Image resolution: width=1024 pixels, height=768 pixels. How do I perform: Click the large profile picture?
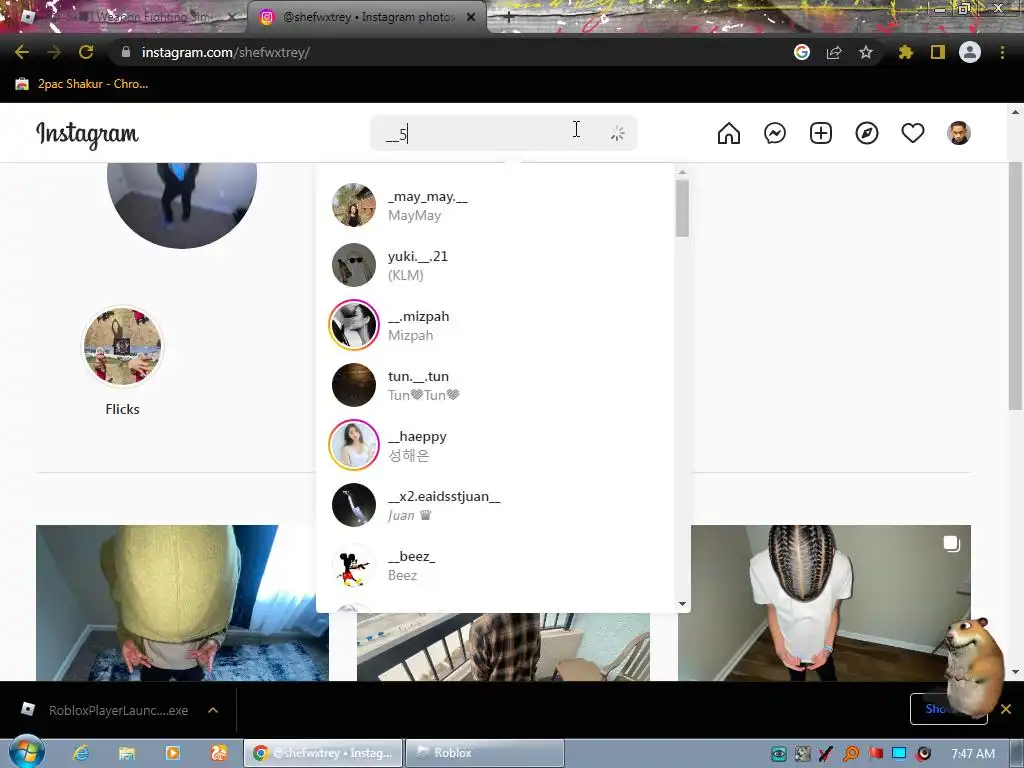(182, 206)
